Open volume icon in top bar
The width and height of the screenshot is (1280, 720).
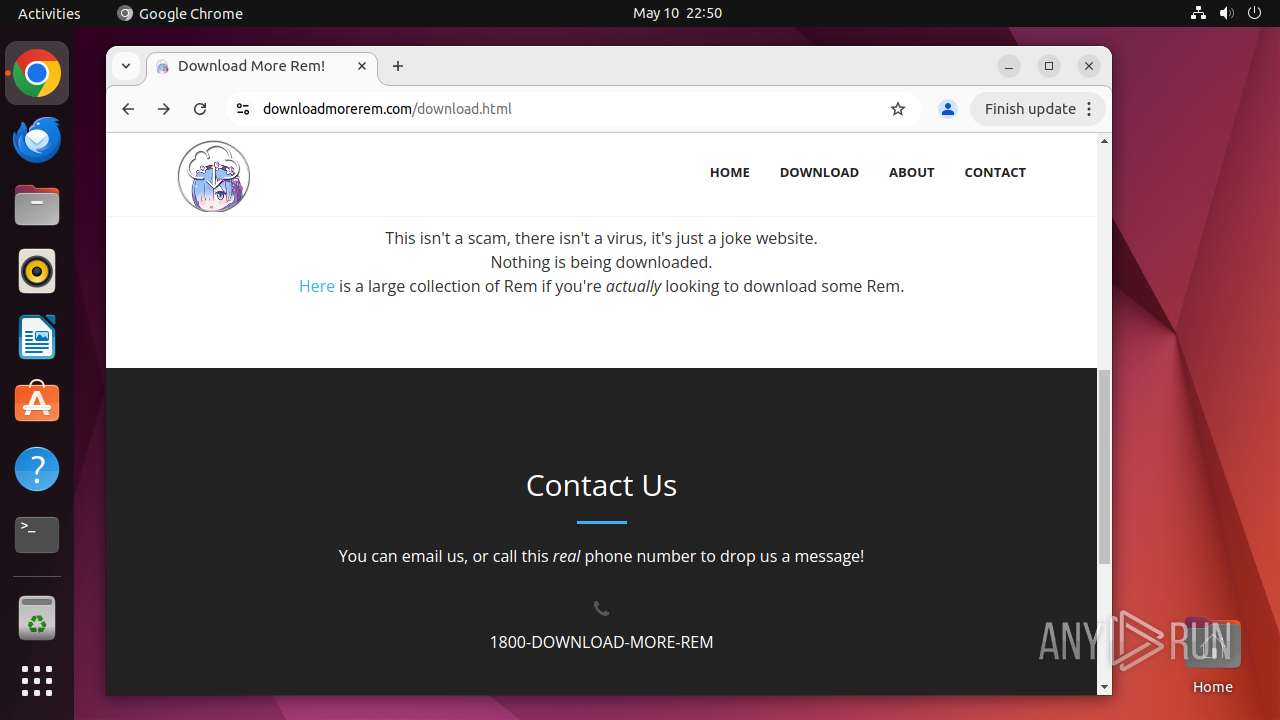point(1227,13)
